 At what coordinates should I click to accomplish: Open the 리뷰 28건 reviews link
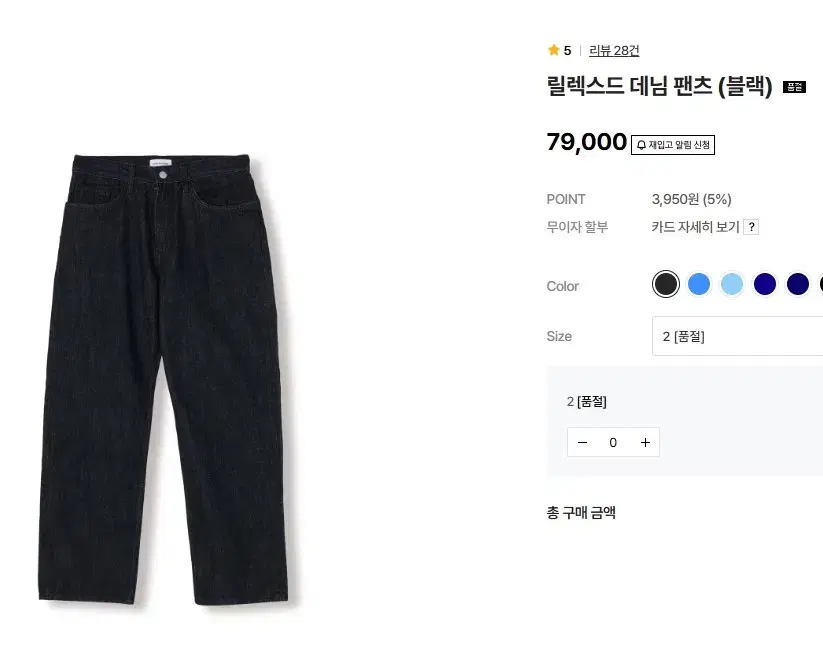point(614,50)
